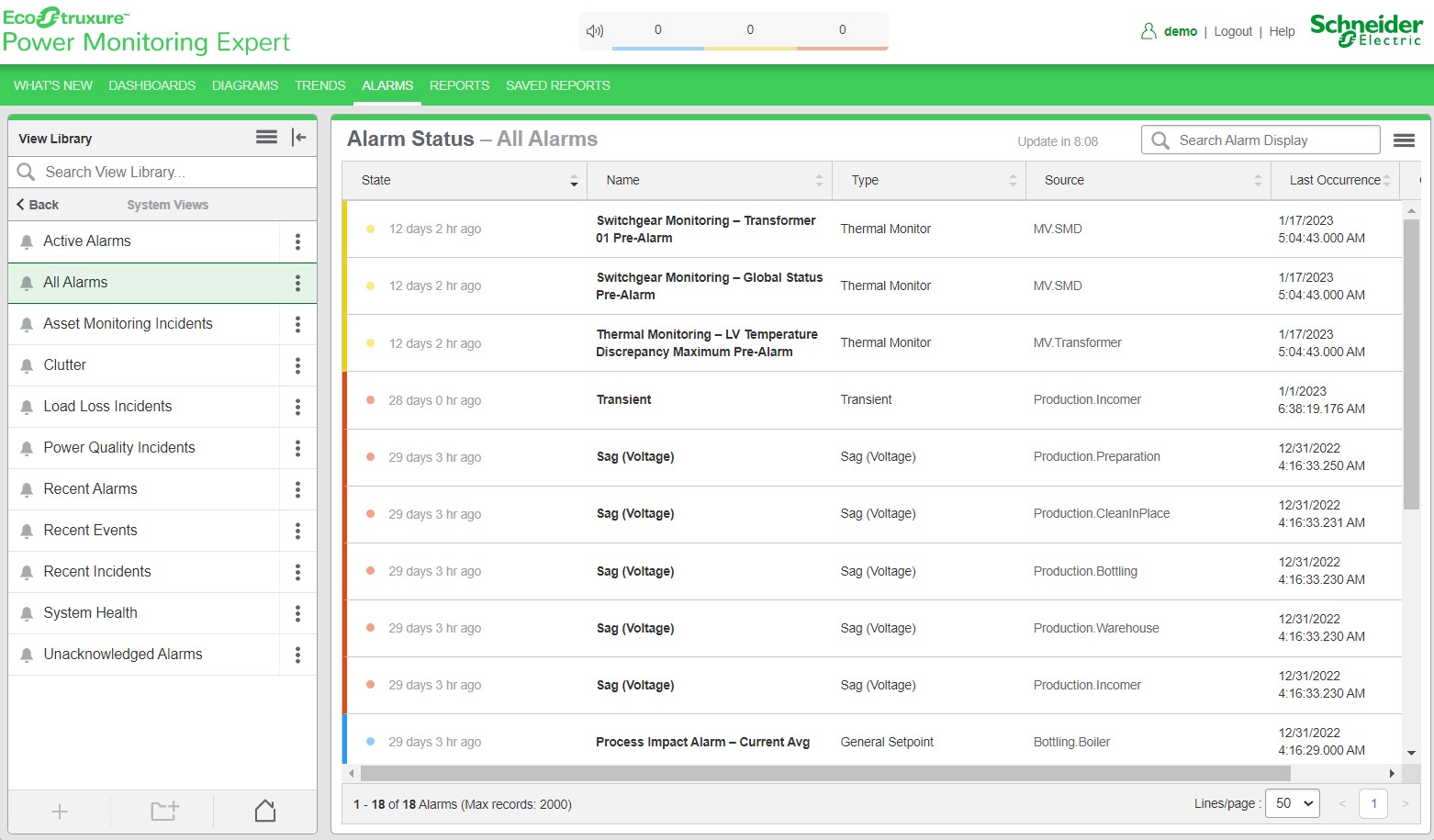The image size is (1434, 840).
Task: Select Unacknowledged Alarms view
Action: click(123, 655)
